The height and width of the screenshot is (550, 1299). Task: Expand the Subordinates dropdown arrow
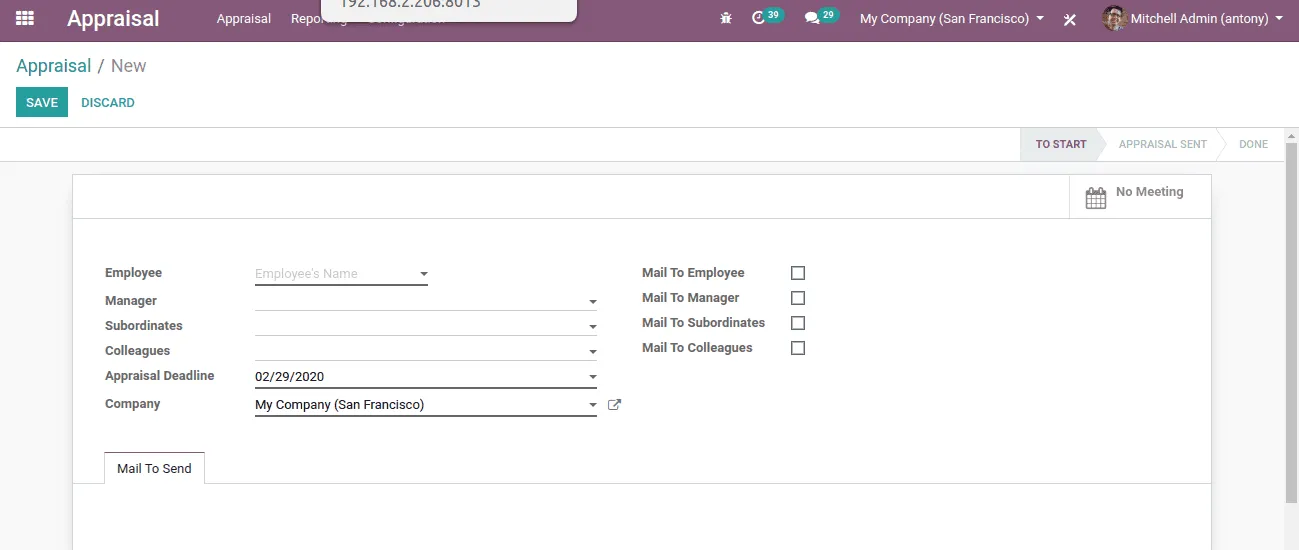pos(592,327)
